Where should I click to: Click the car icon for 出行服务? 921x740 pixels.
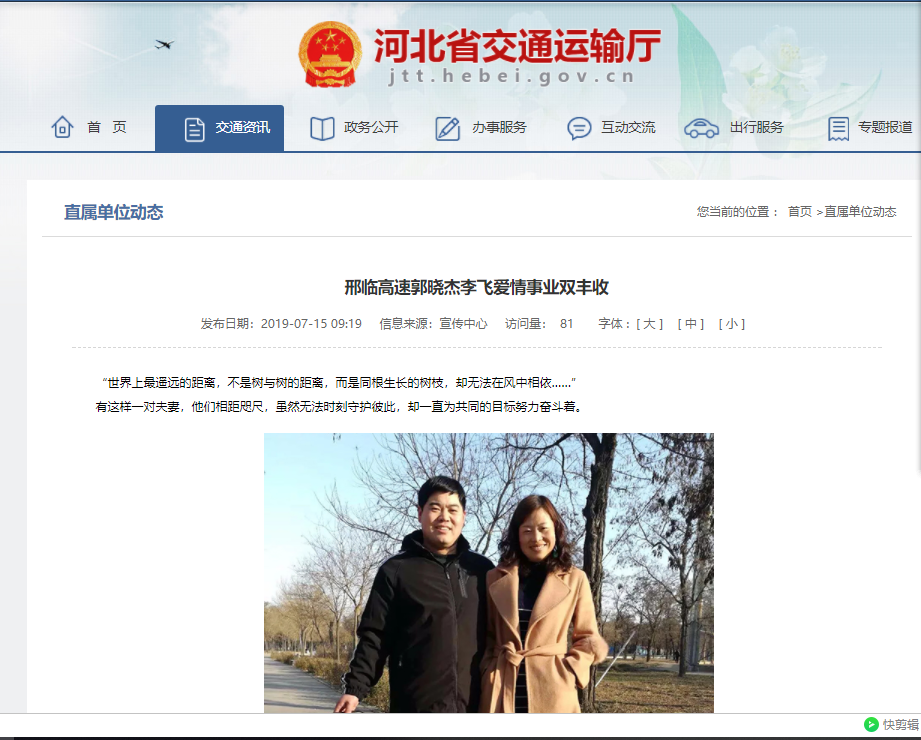(701, 128)
